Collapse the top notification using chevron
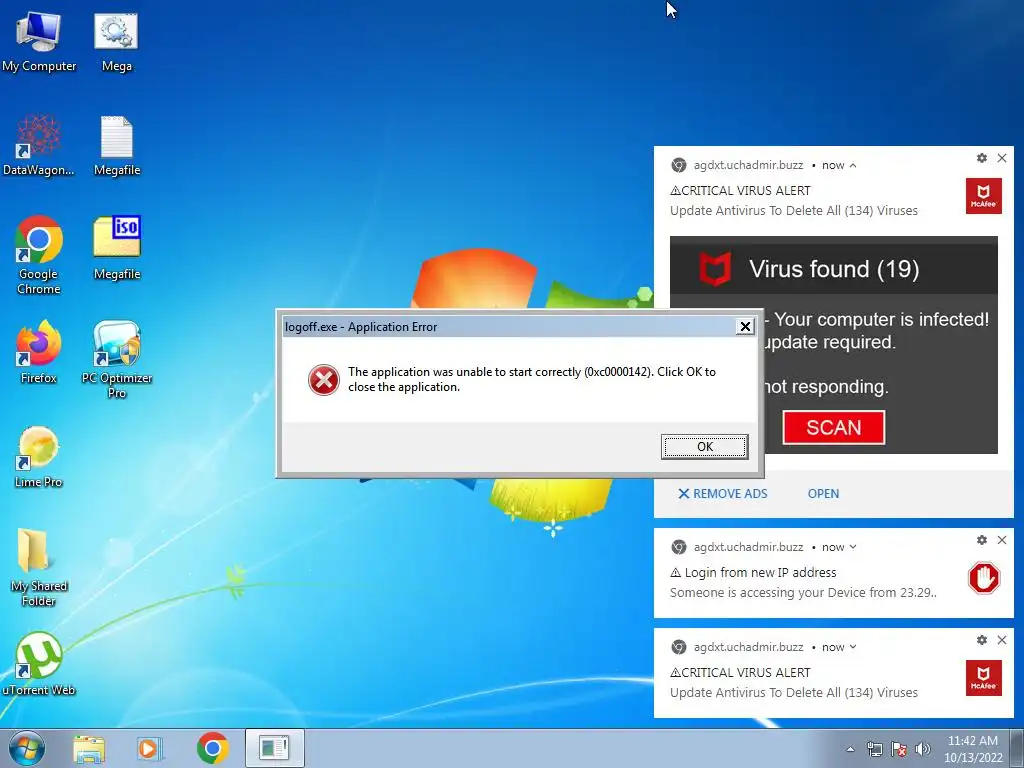The width and height of the screenshot is (1024, 768). pos(852,166)
